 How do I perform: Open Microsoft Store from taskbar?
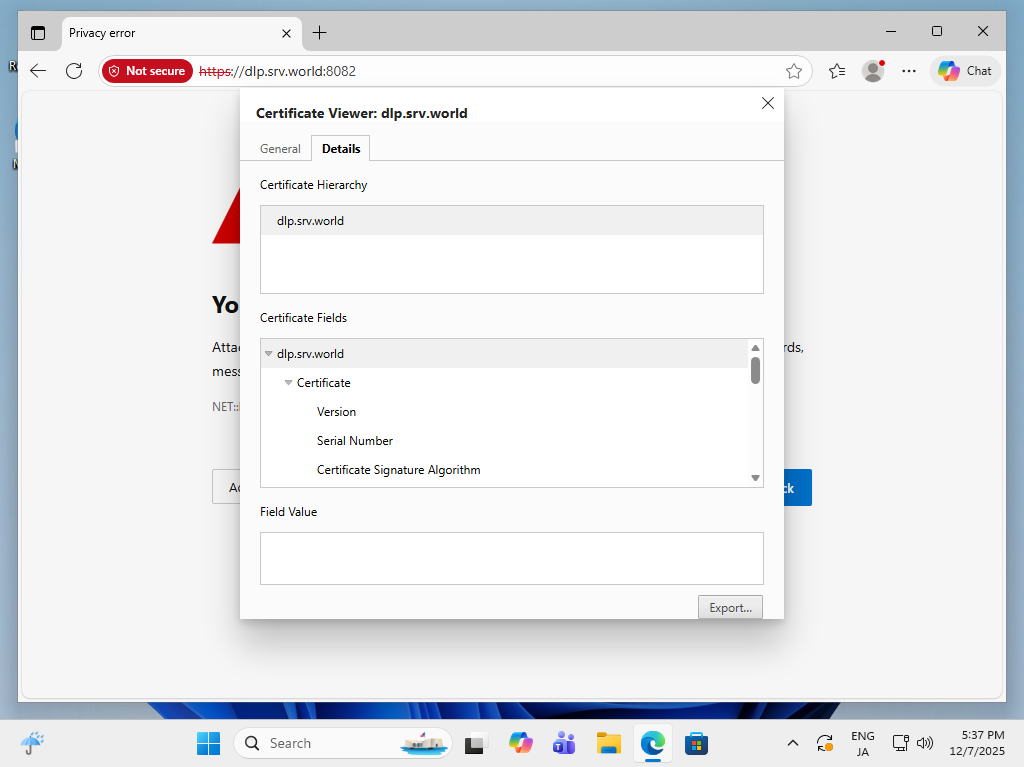pos(696,743)
